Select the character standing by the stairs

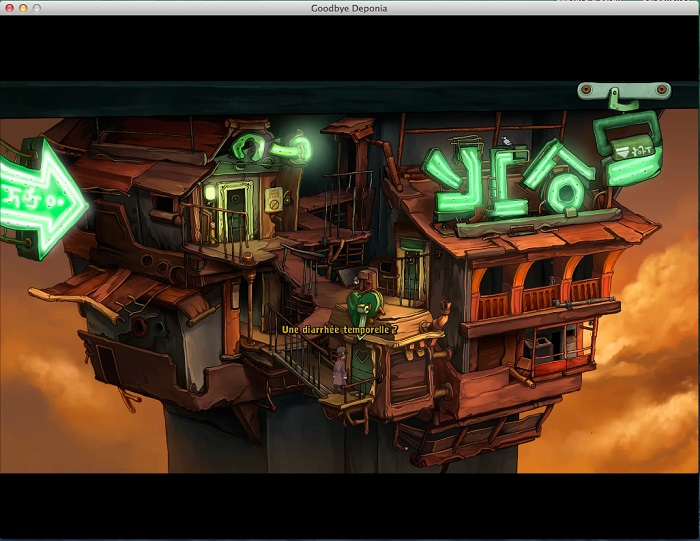341,368
